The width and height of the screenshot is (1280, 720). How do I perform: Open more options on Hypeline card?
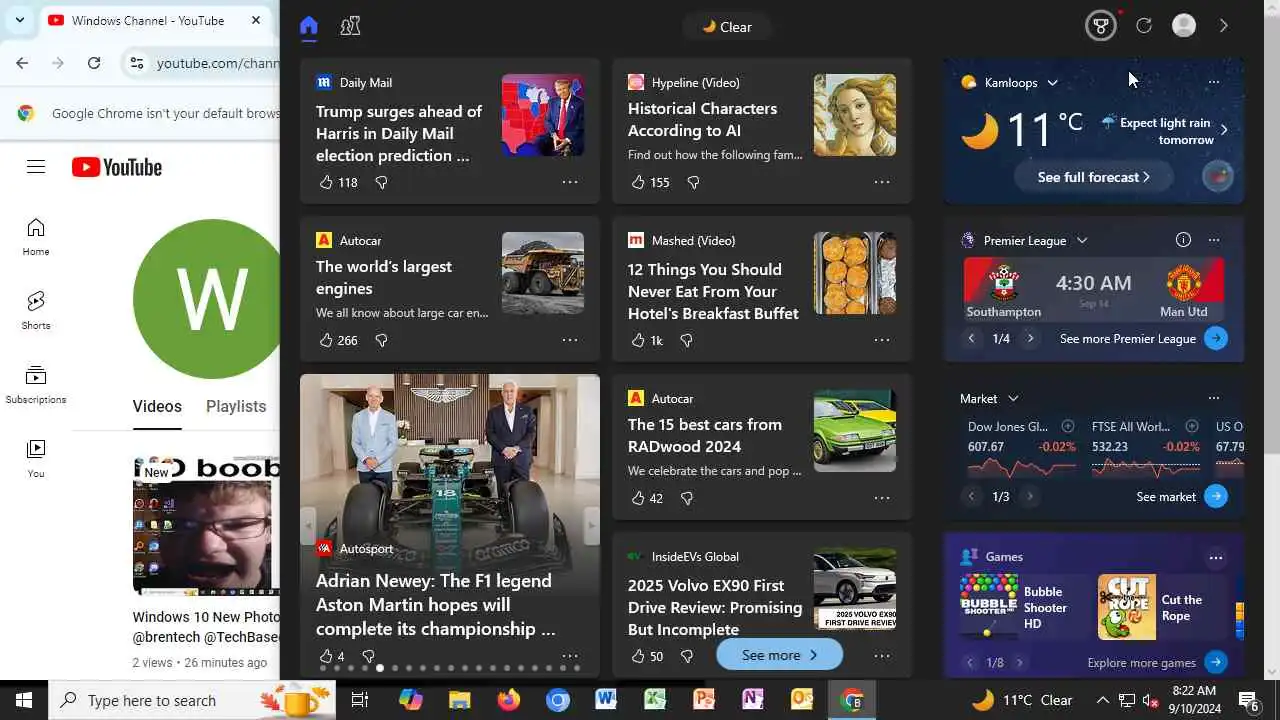point(882,182)
